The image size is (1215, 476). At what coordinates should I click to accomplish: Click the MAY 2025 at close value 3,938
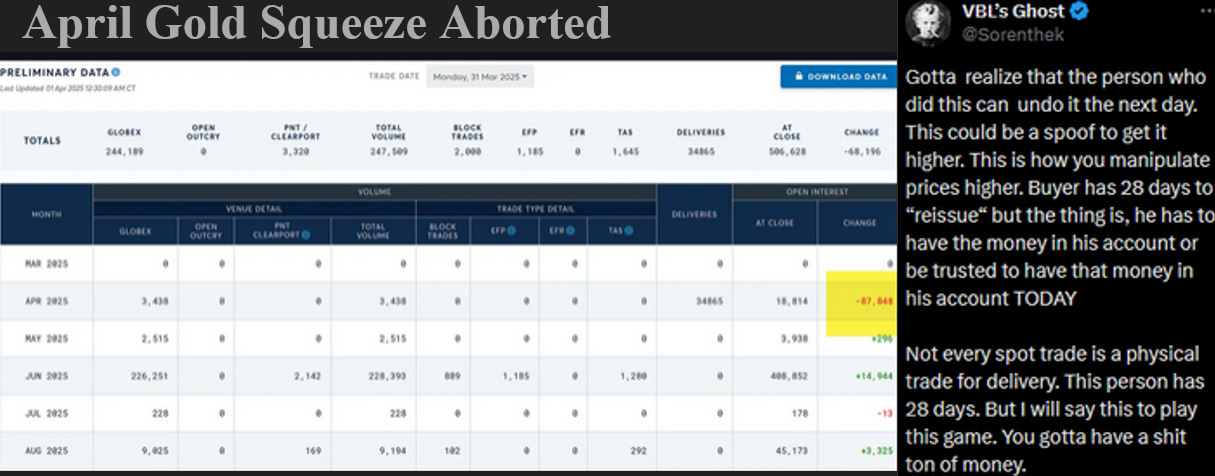(x=792, y=338)
